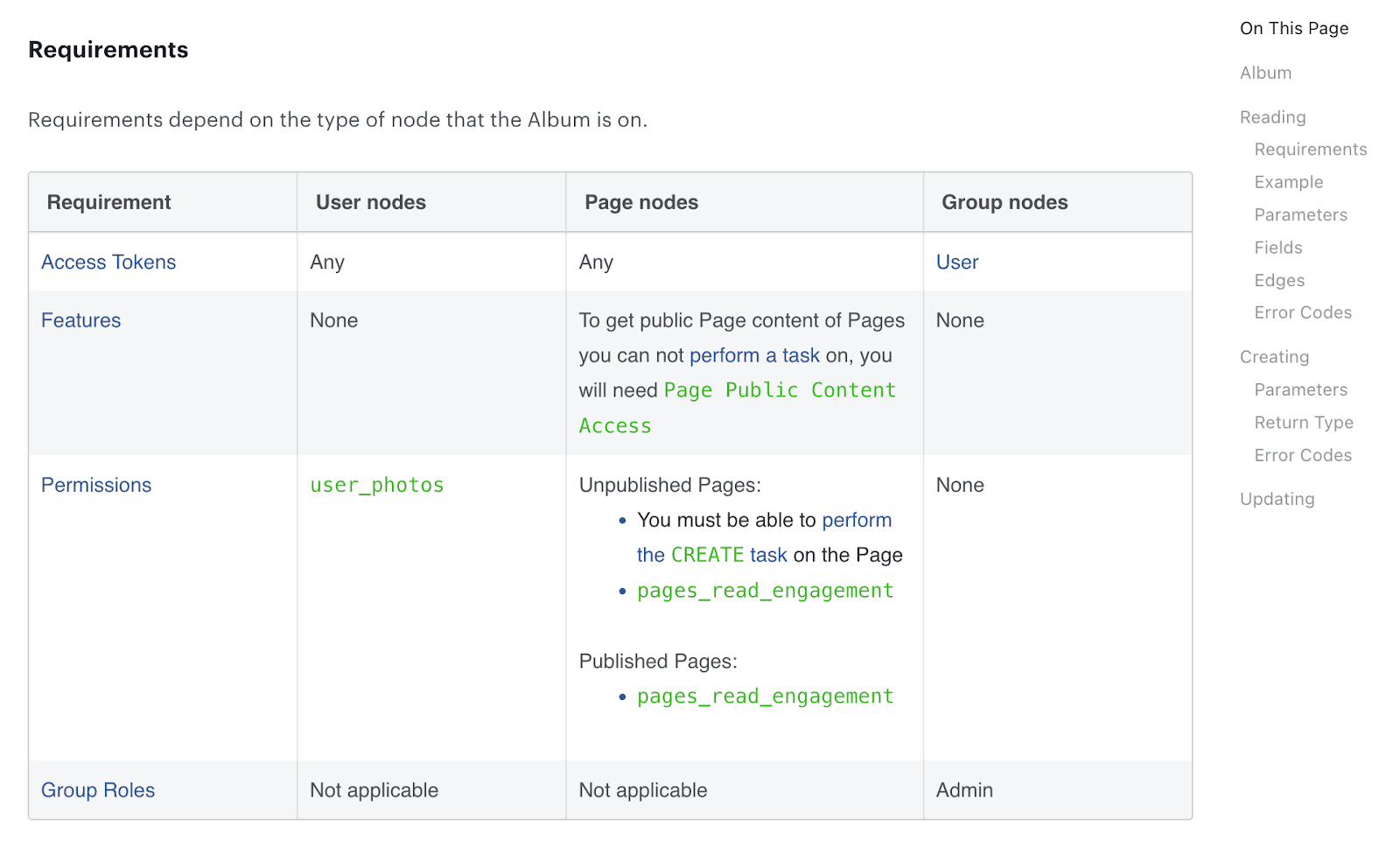Select Reading in the page navigation

(x=1272, y=118)
